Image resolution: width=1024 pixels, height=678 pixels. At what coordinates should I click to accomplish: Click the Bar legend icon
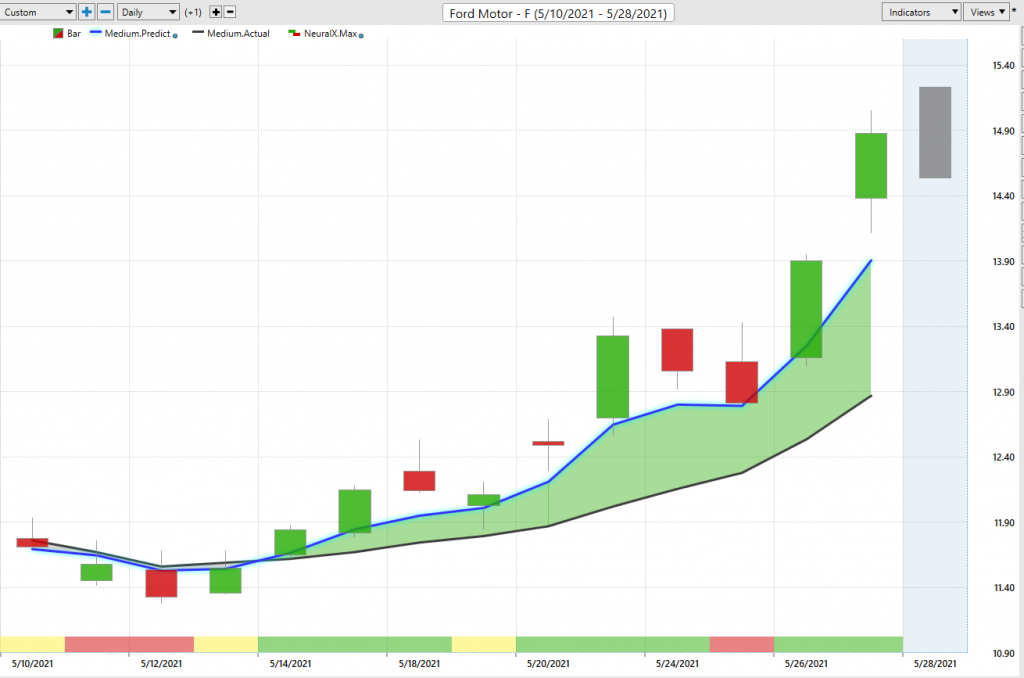click(58, 33)
